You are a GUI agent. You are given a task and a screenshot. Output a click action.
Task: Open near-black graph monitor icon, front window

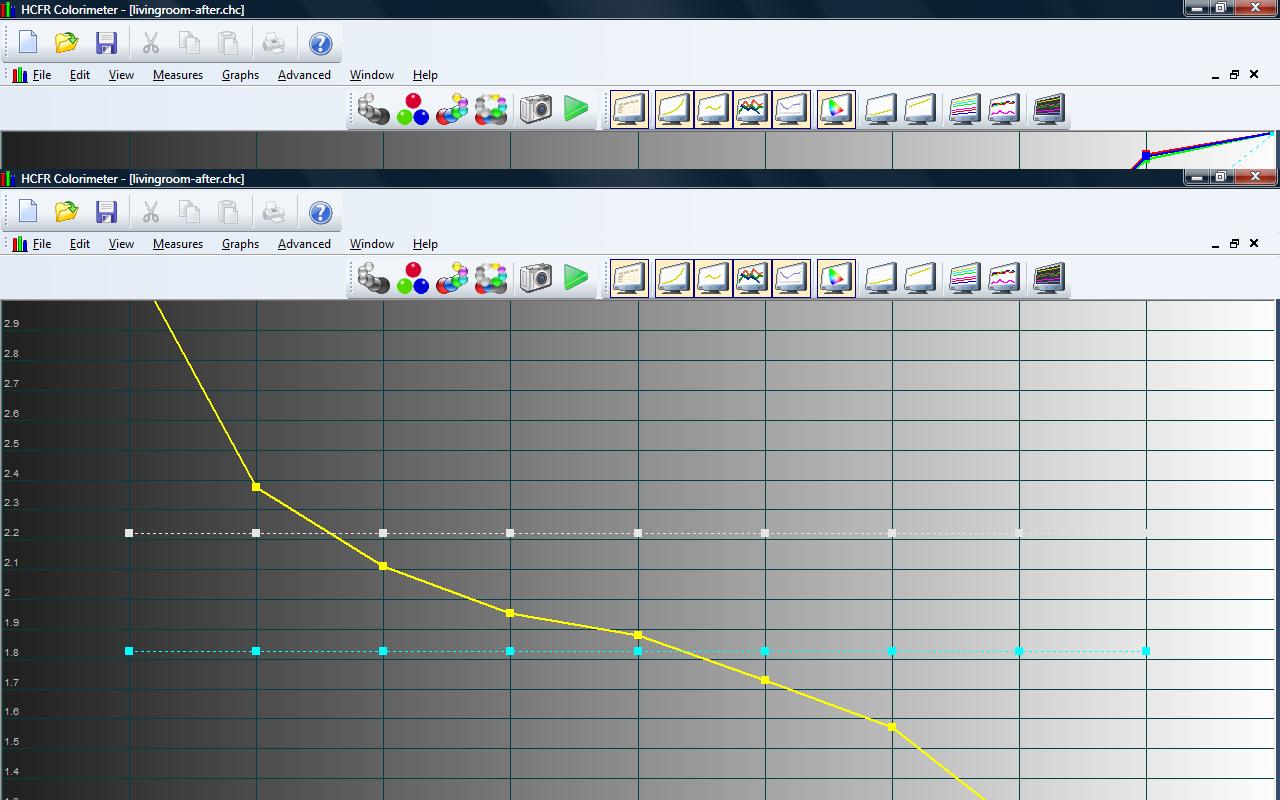880,278
